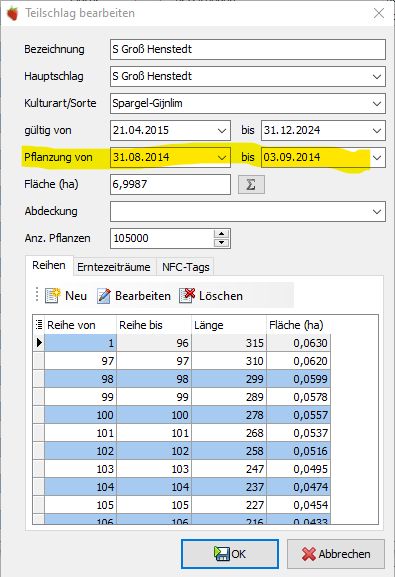Open Pflanzung bis date dropdown
This screenshot has height=577, width=395.
pos(377,157)
